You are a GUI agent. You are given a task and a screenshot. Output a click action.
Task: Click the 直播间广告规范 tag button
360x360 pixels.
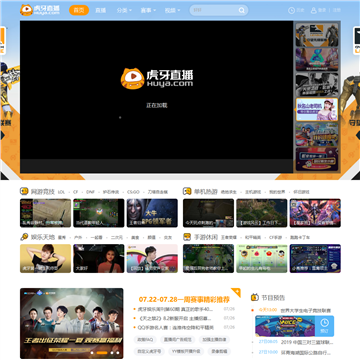pos(177,339)
